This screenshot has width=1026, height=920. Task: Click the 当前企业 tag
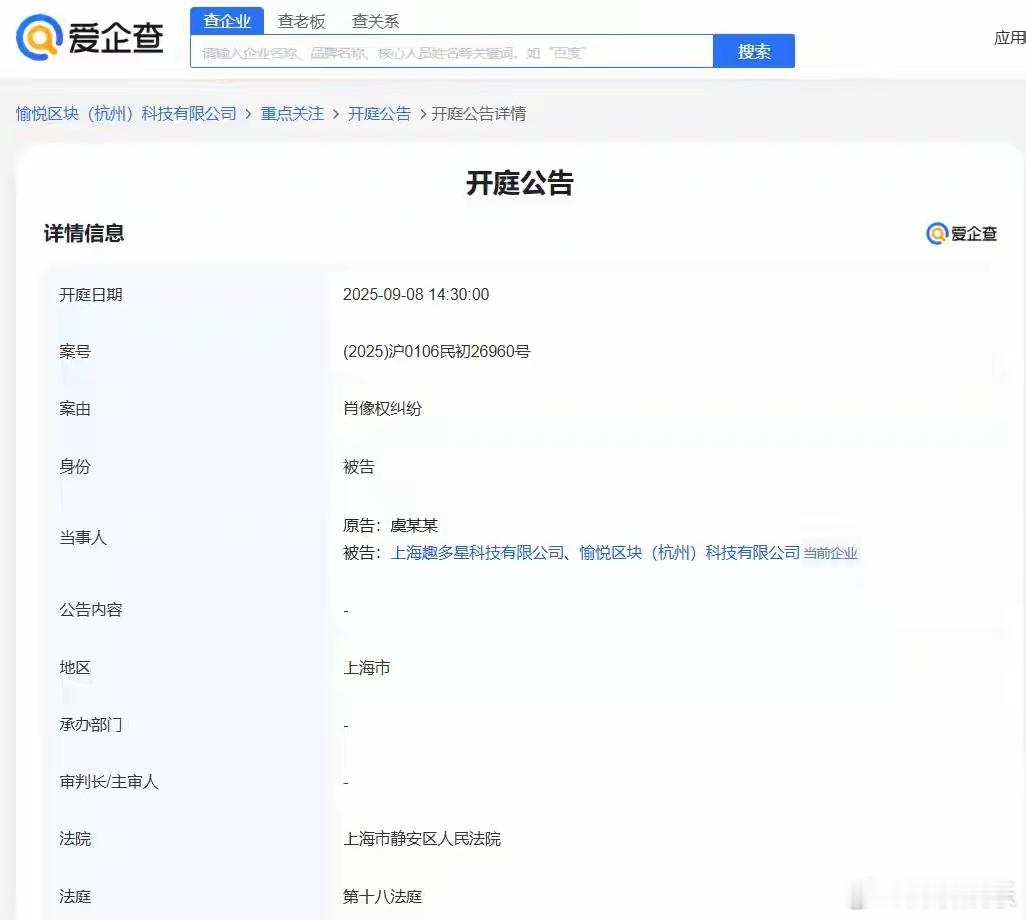[830, 554]
